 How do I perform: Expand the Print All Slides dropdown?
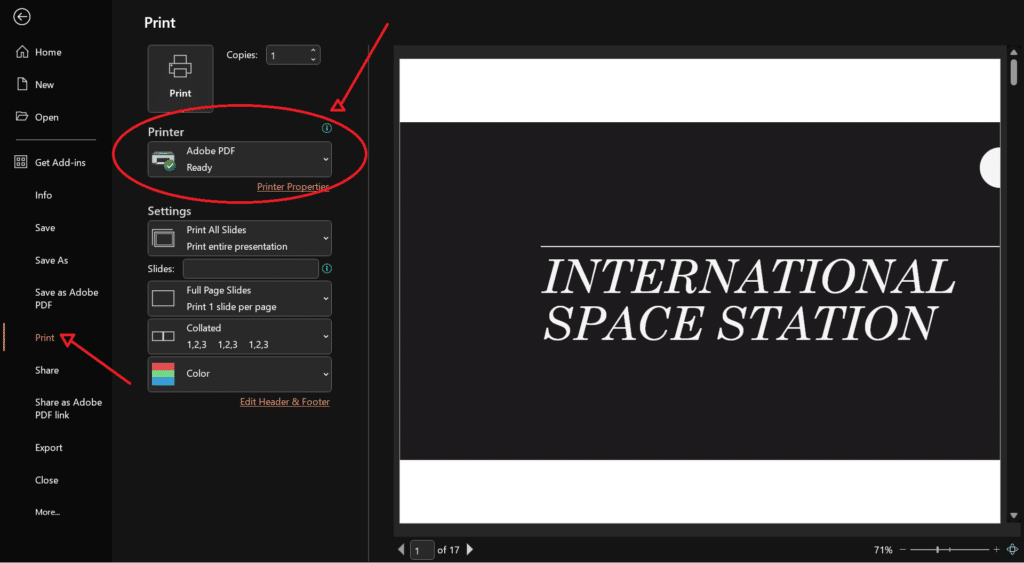pos(240,238)
